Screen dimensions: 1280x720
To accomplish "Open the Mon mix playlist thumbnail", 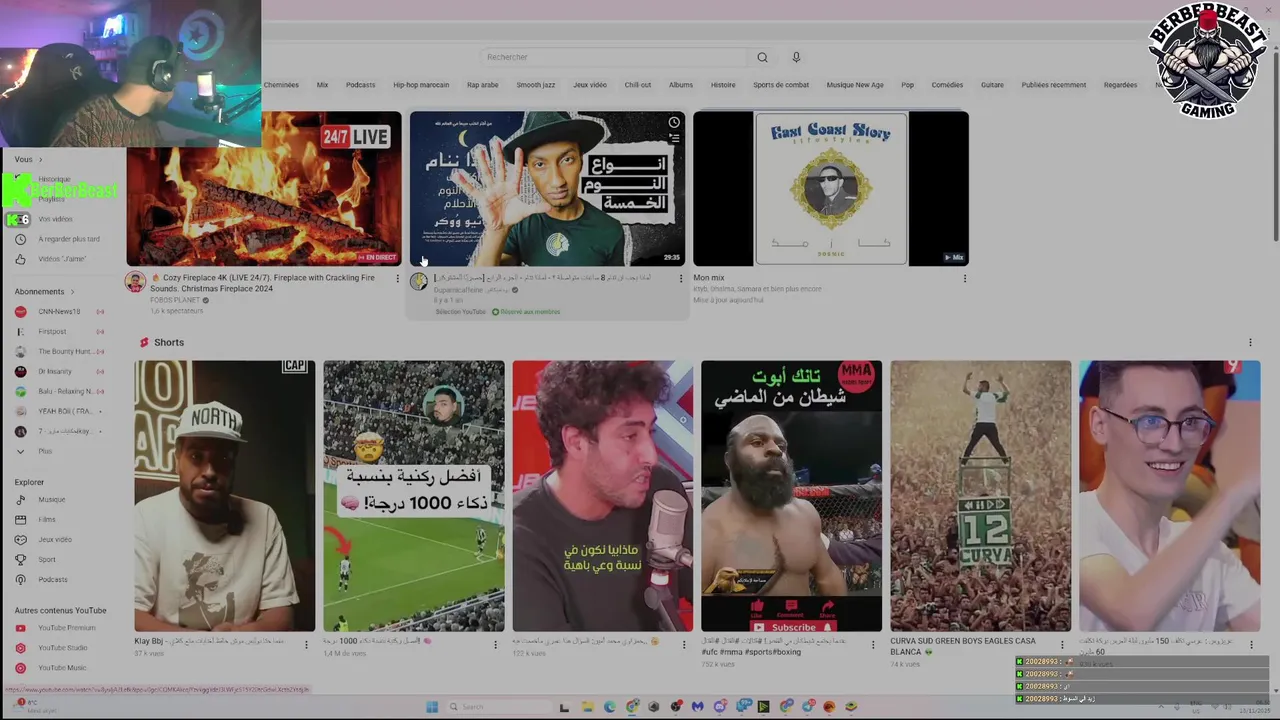I will tap(831, 188).
